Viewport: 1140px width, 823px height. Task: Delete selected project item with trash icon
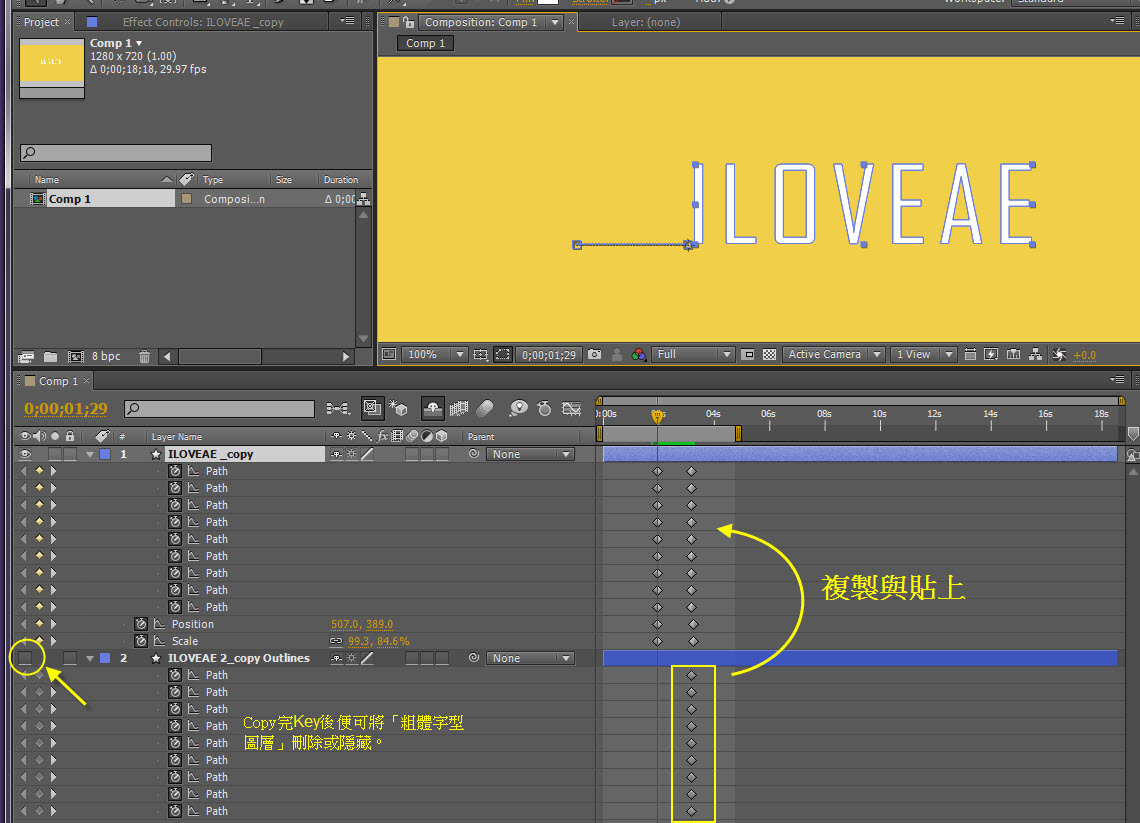click(144, 357)
